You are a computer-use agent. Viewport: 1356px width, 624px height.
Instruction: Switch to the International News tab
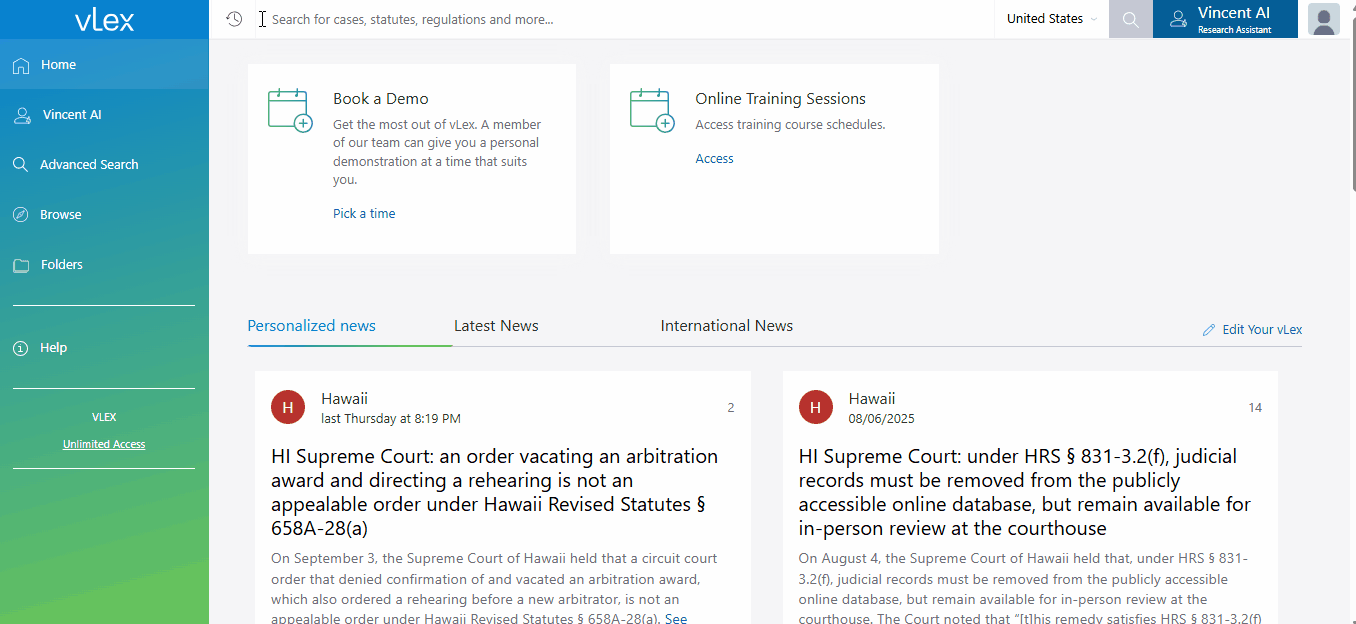pos(726,326)
